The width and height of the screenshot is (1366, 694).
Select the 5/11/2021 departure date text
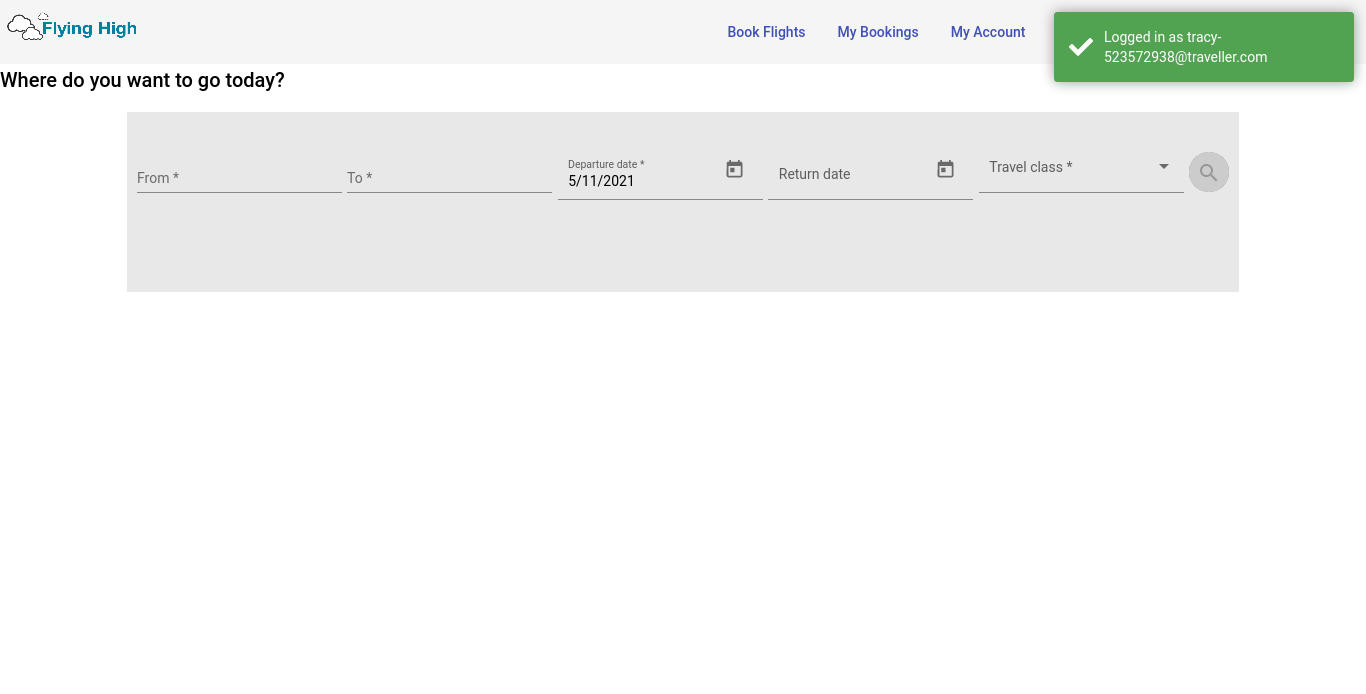tap(601, 181)
